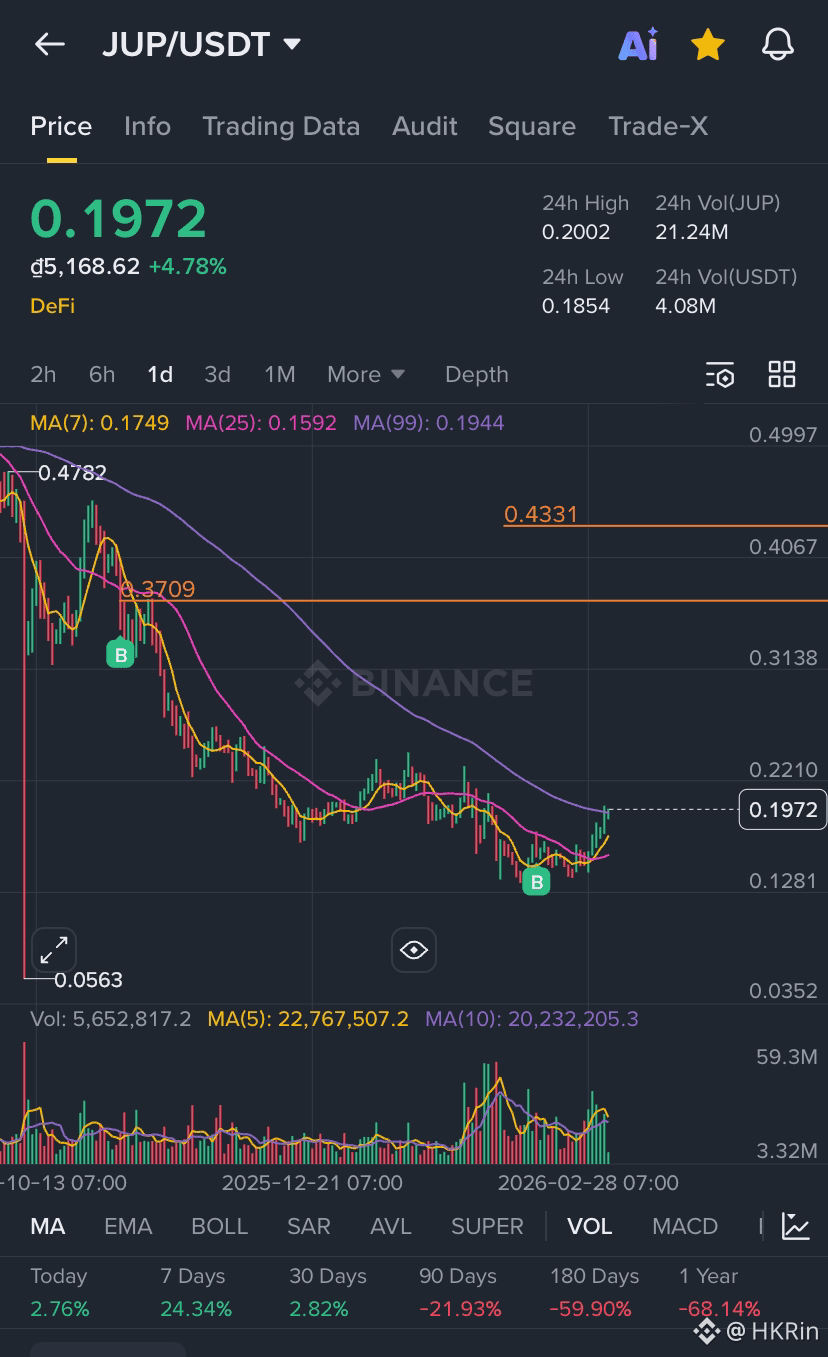Tap the 24h High 0.2002 value
Image resolution: width=828 pixels, height=1357 pixels.
(x=576, y=232)
